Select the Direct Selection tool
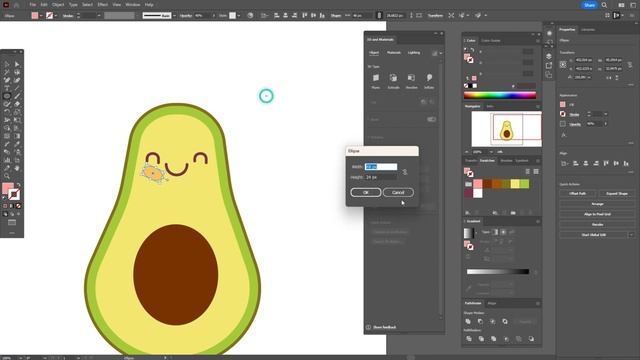 17,64
